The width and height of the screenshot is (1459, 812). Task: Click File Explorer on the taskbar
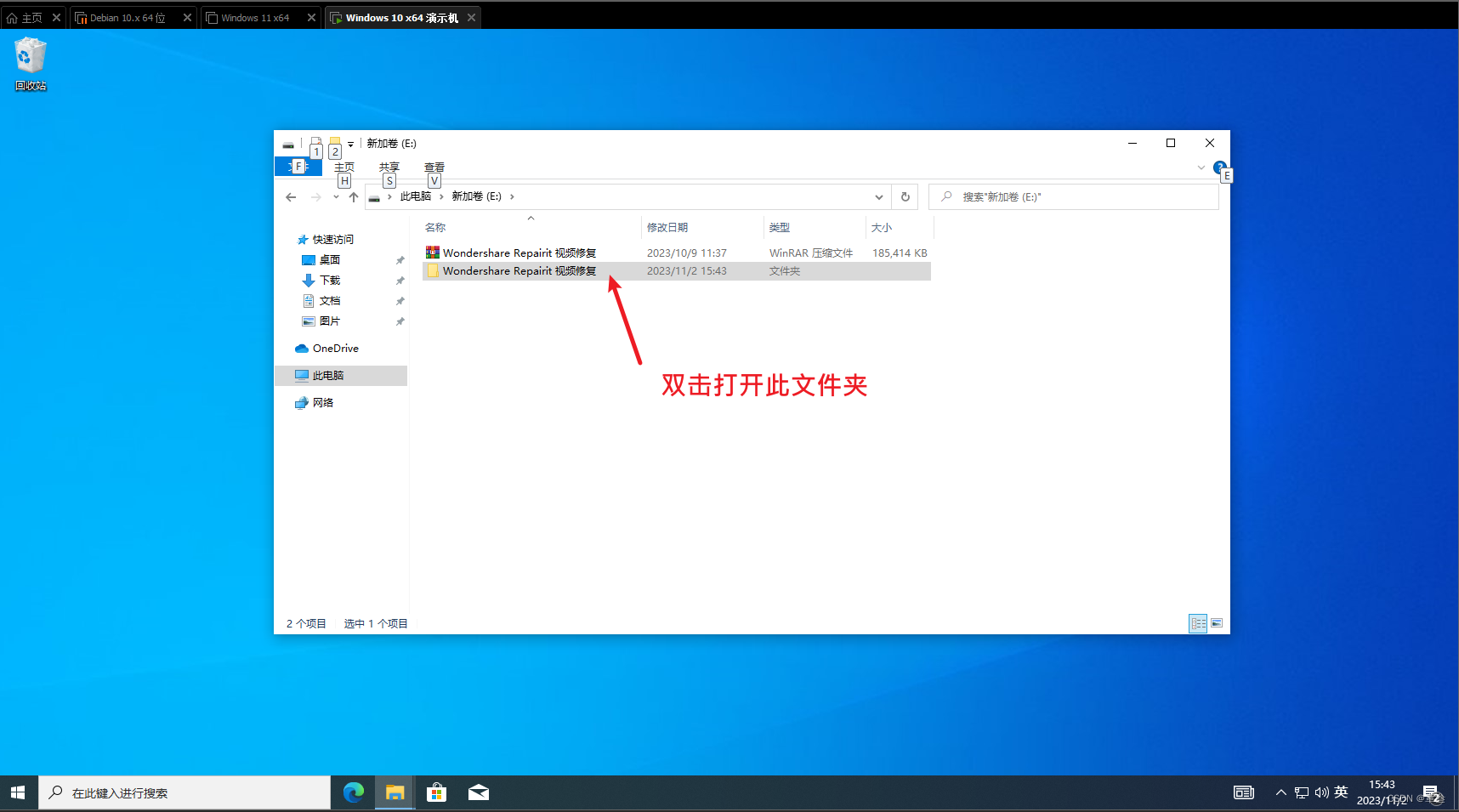[x=395, y=792]
